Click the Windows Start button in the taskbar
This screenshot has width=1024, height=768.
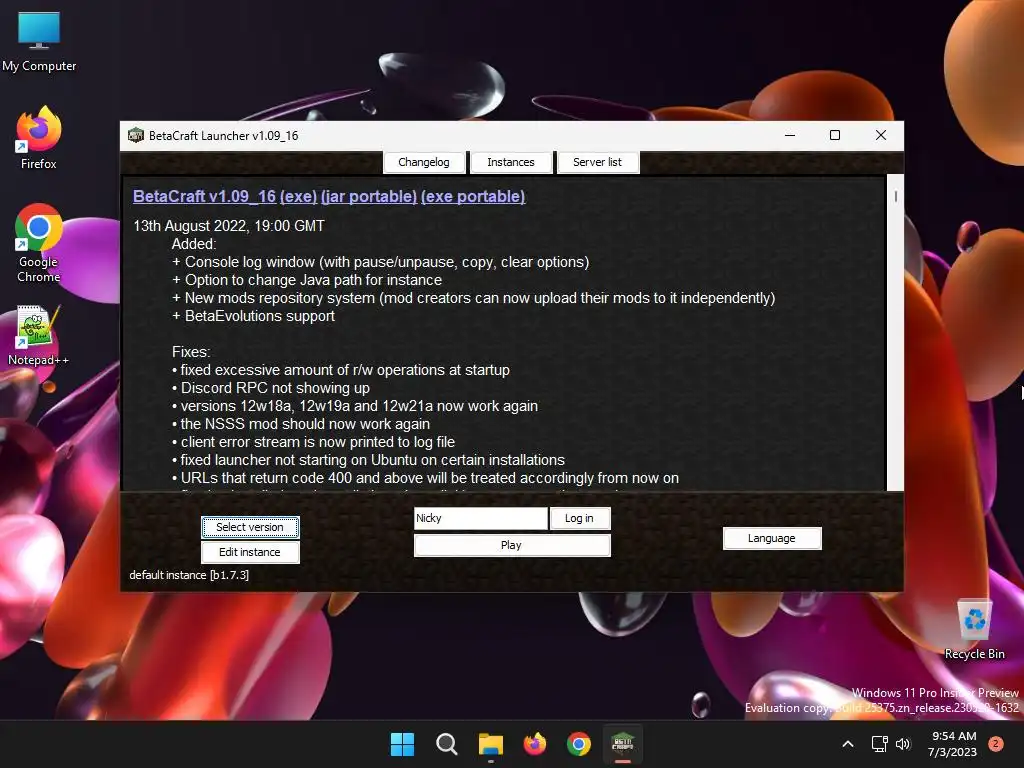click(x=402, y=744)
